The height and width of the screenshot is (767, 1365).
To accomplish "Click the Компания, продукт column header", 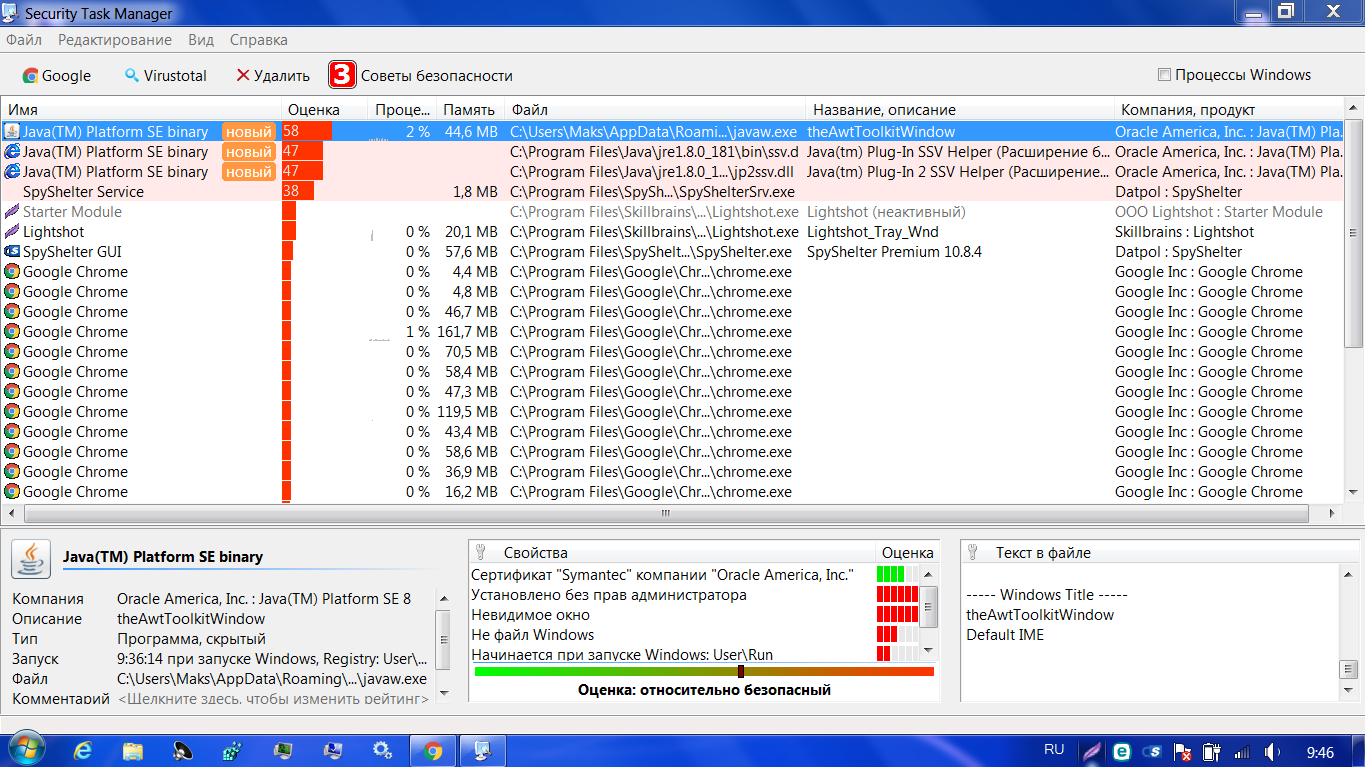I will click(1228, 110).
